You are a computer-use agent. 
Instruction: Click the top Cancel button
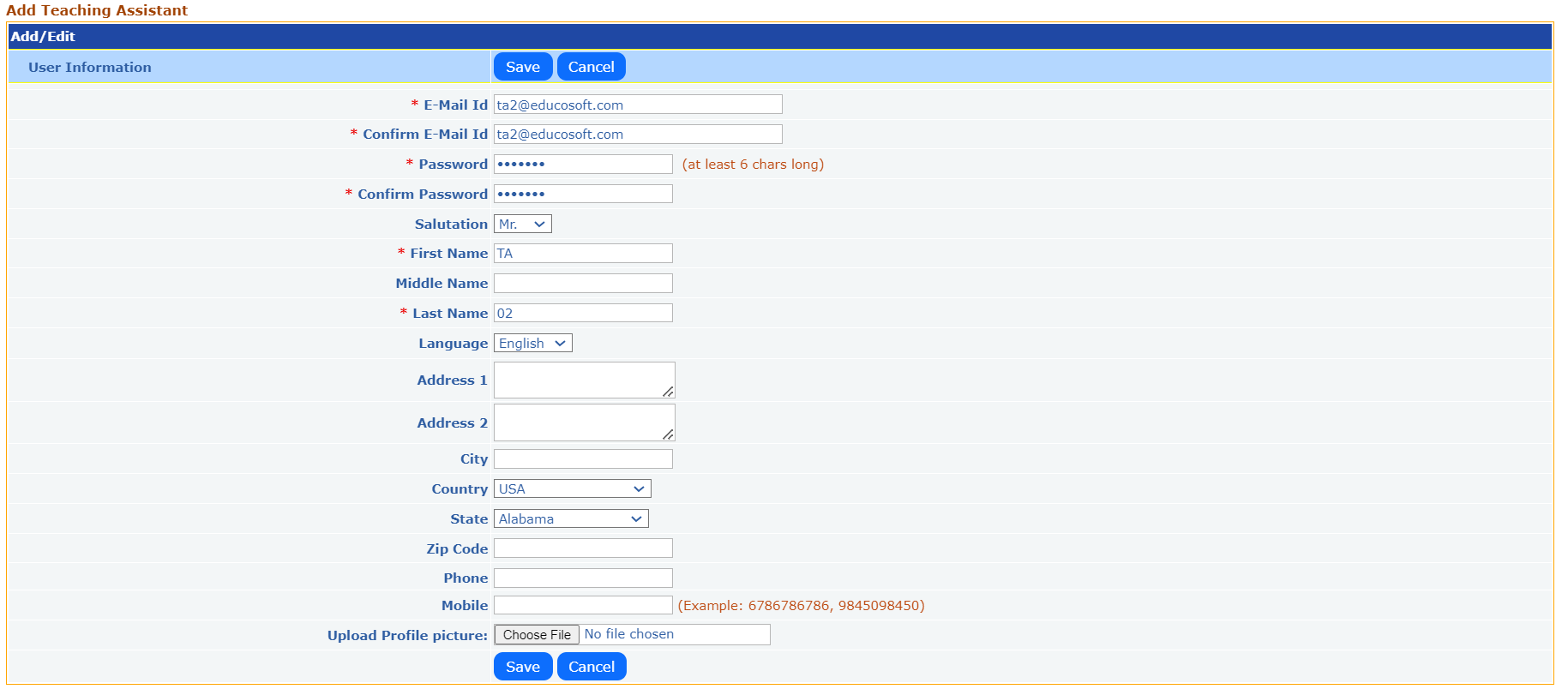pos(591,67)
